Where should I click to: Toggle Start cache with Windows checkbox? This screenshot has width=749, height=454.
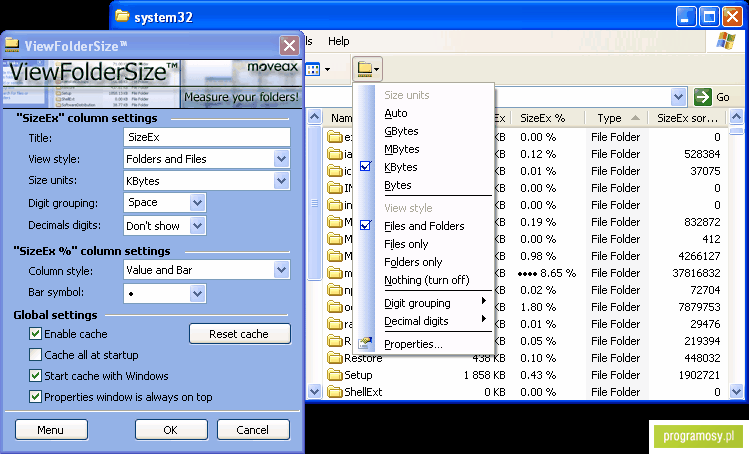(35, 376)
